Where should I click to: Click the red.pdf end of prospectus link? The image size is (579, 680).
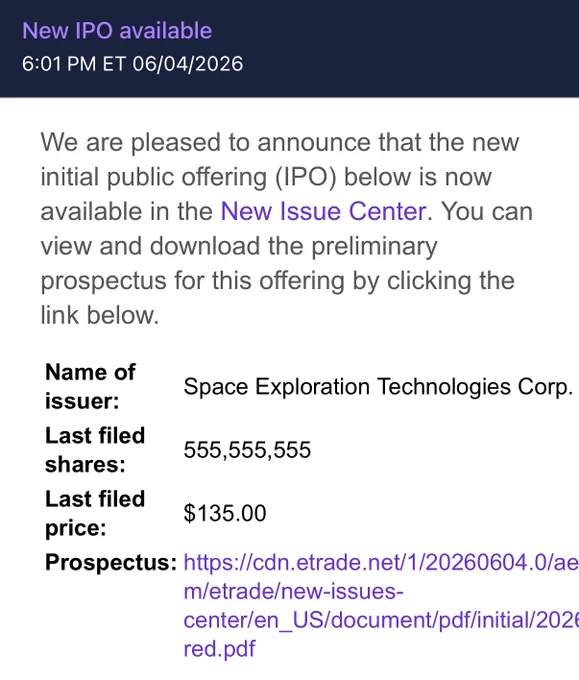coord(219,649)
